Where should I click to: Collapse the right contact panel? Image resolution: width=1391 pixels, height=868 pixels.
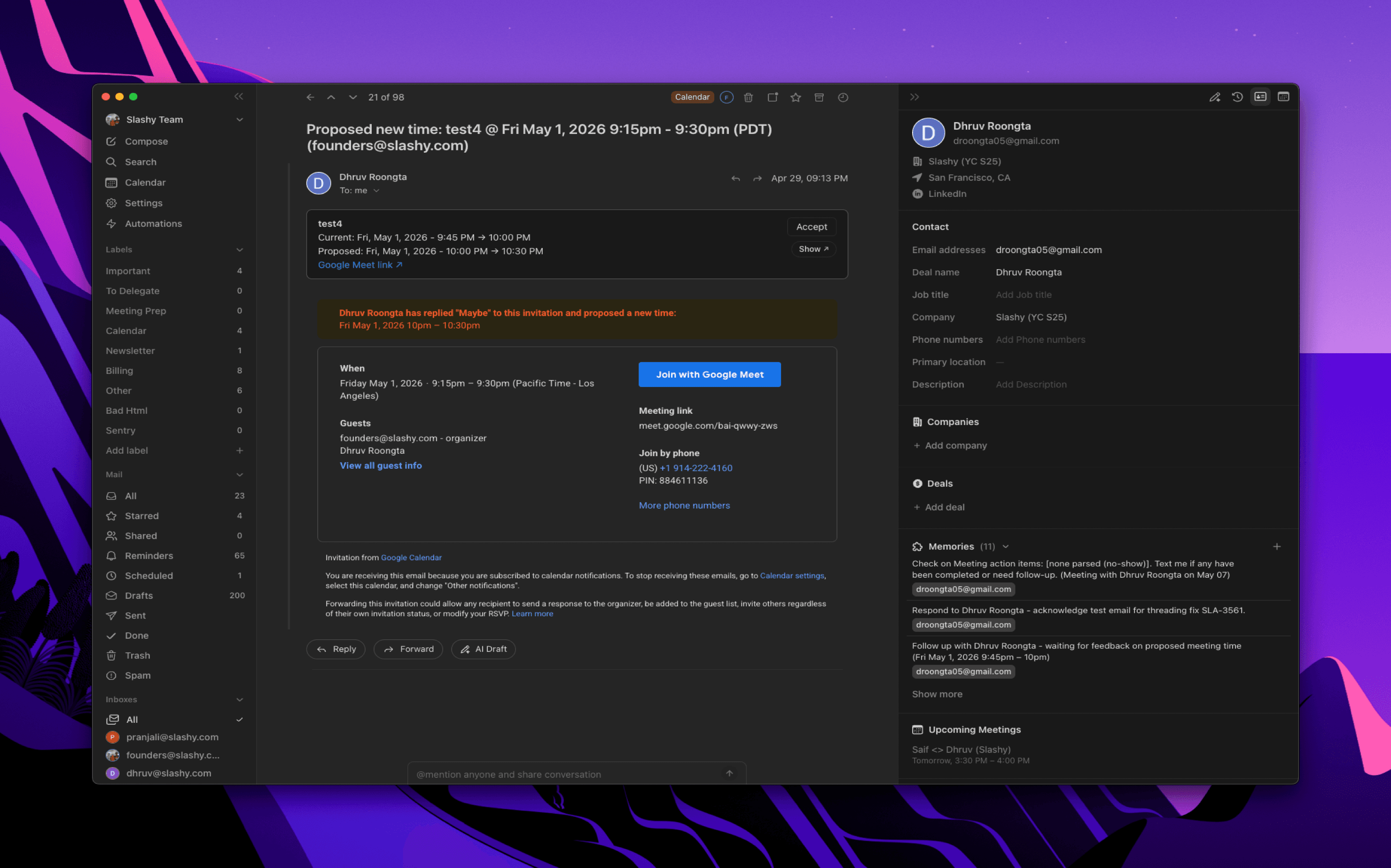[x=915, y=97]
